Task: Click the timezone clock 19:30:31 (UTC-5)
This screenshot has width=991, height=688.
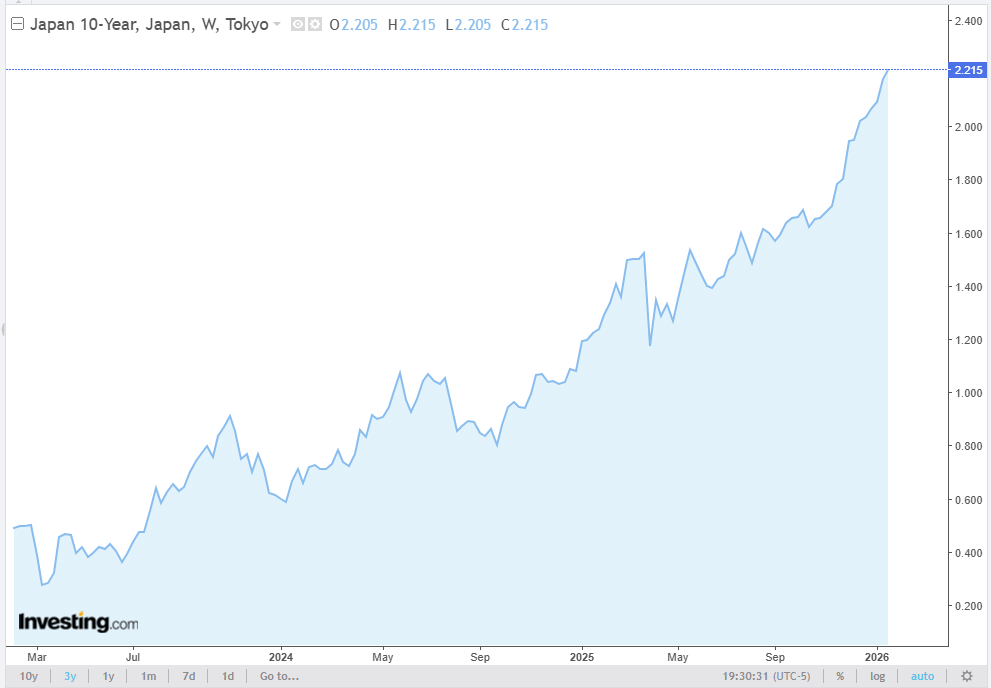Action: (x=766, y=676)
